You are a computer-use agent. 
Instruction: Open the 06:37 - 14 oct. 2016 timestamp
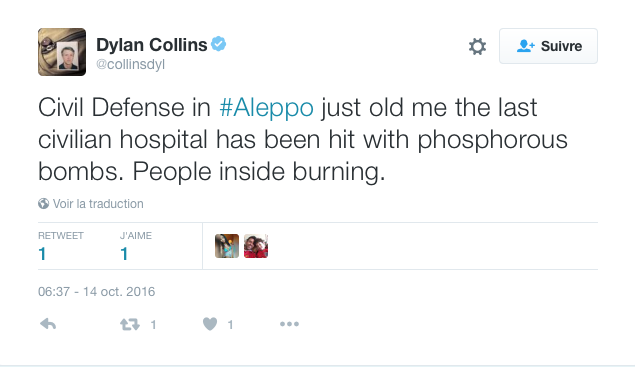(96, 292)
